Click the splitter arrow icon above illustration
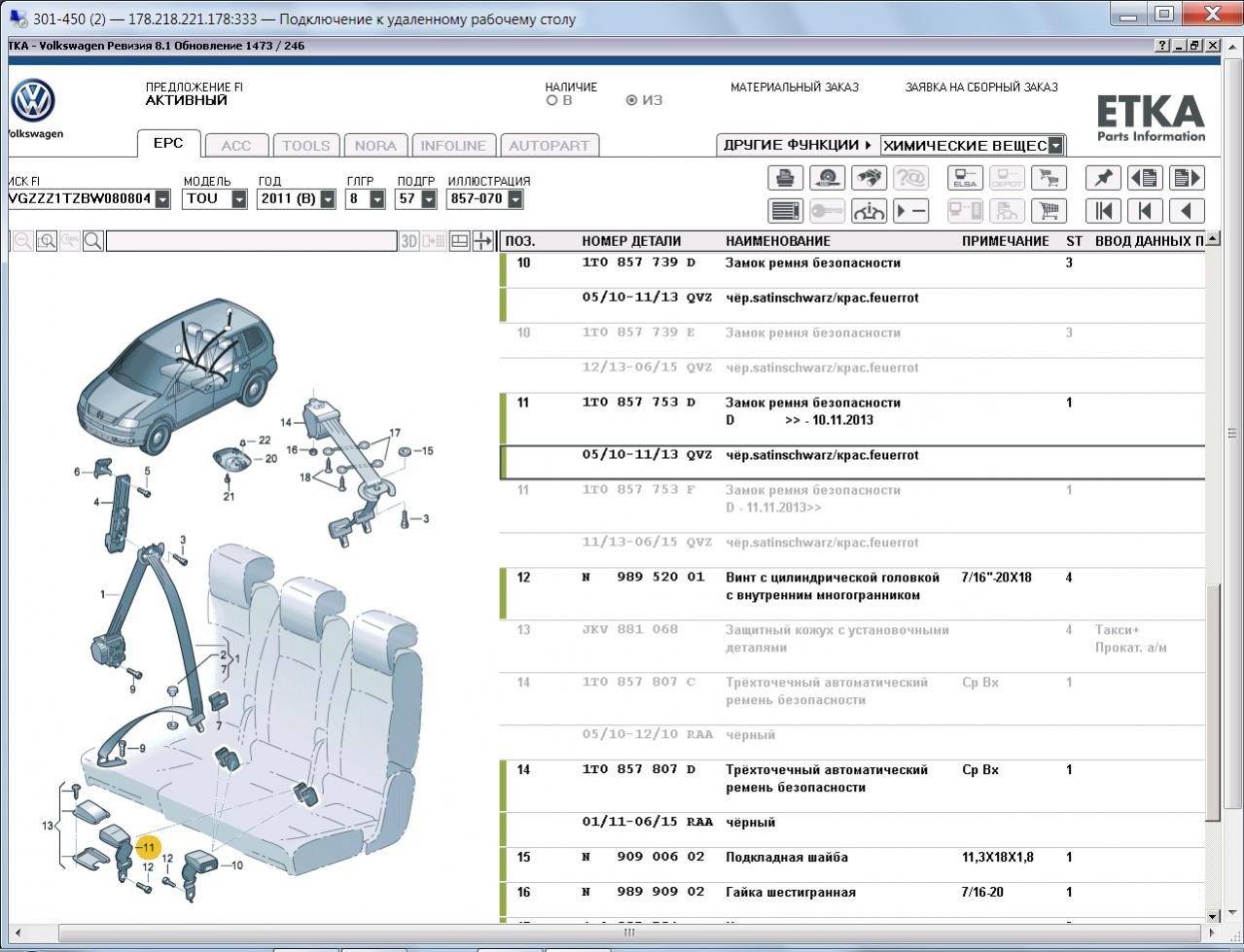Screen dimensions: 1244x952 click(x=483, y=241)
